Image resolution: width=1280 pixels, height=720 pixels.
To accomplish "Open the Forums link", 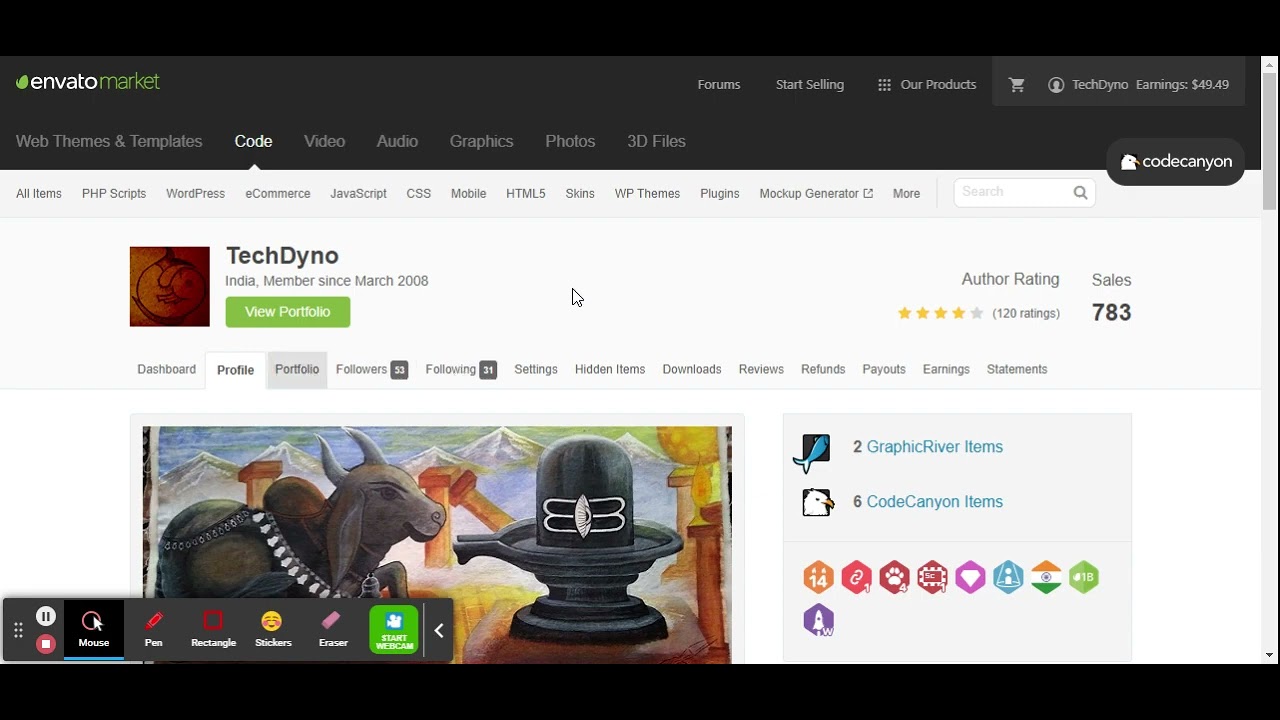I will pyautogui.click(x=719, y=85).
